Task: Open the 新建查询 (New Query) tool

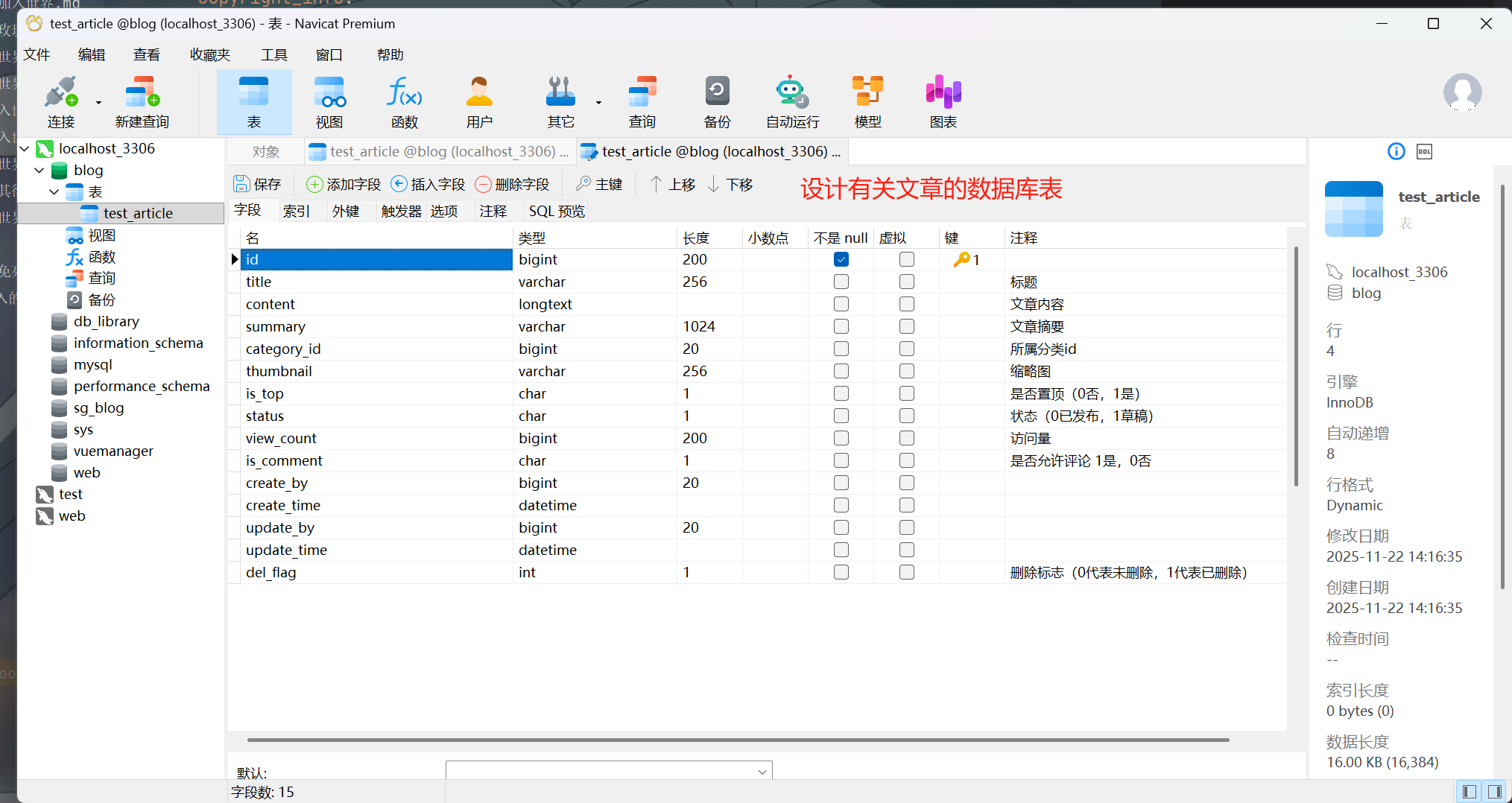Action: pyautogui.click(x=142, y=101)
